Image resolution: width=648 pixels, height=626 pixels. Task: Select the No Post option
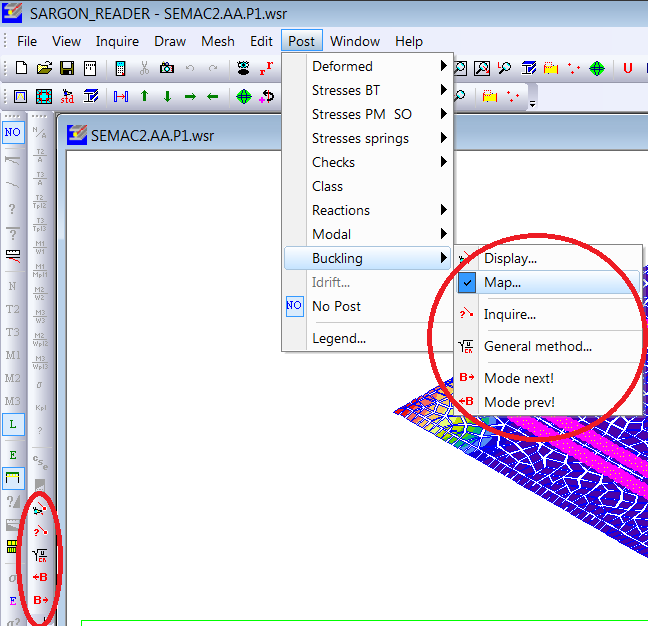point(336,306)
